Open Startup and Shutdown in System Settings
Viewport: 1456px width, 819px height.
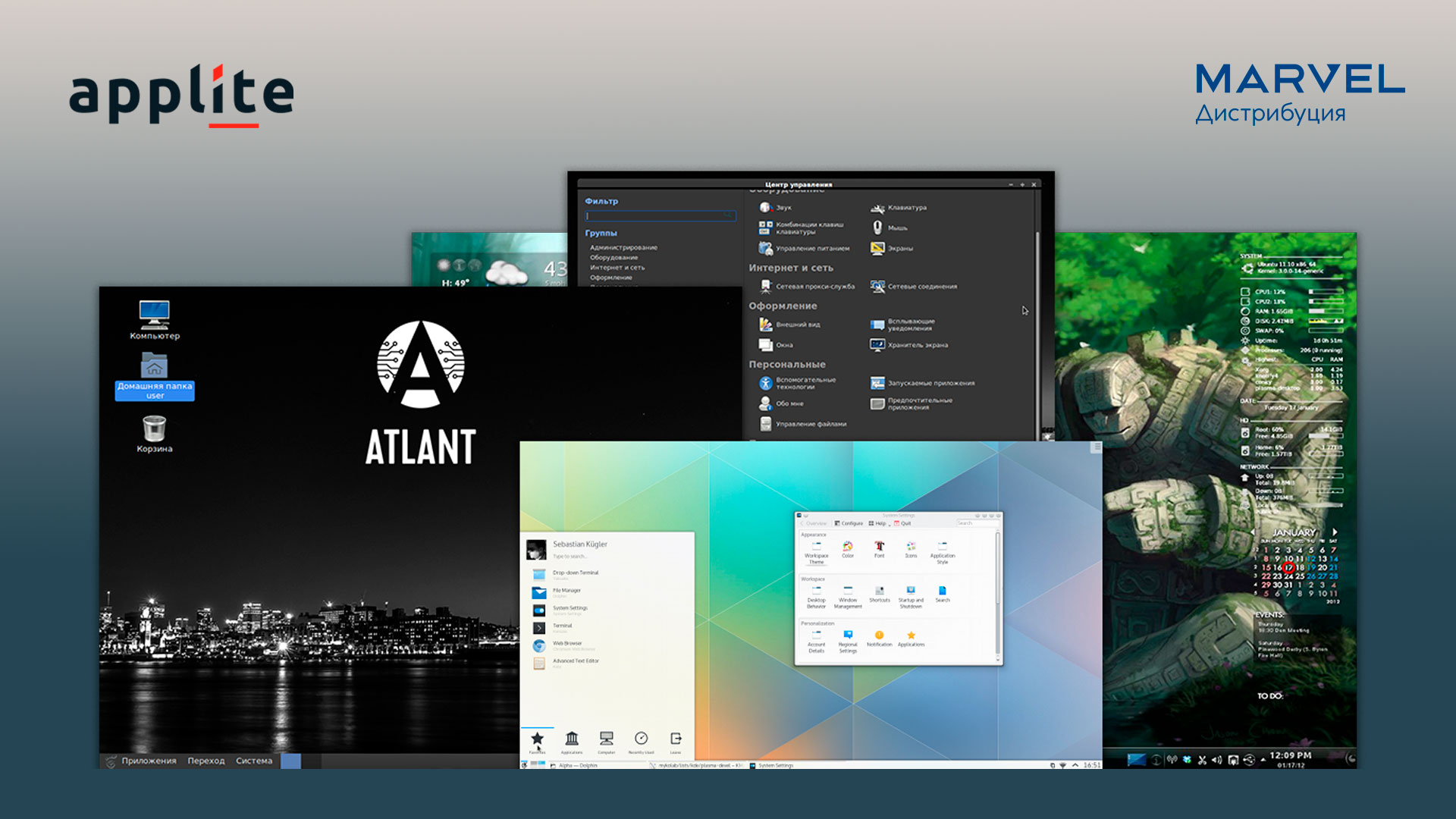(911, 597)
